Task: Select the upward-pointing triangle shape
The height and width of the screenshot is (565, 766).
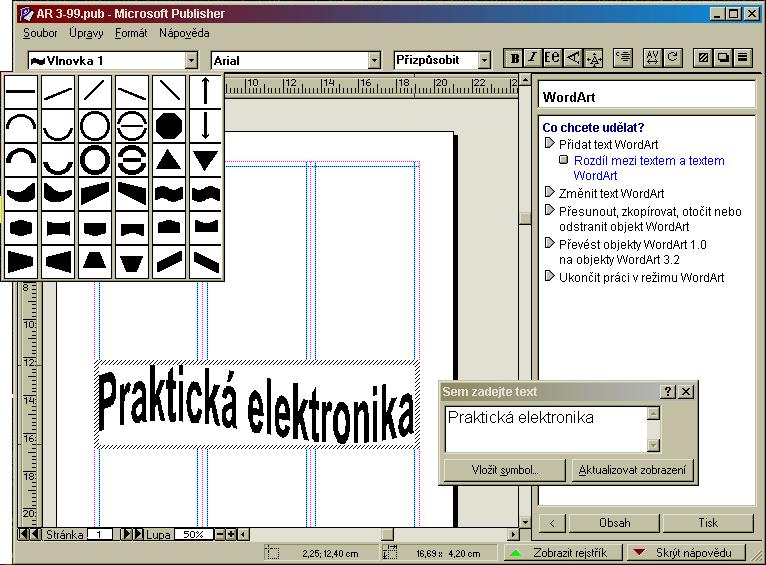Action: click(169, 160)
